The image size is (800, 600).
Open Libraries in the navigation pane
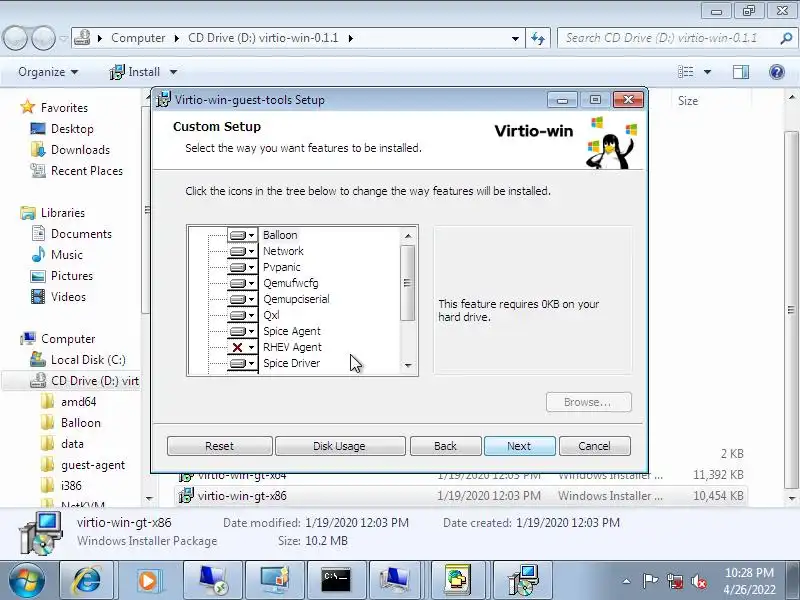(62, 213)
